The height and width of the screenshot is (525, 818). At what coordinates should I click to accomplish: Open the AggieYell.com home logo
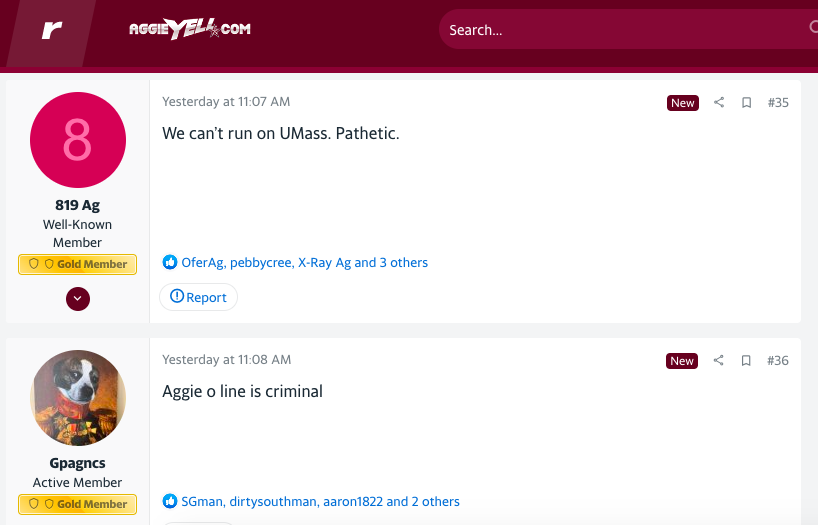pyautogui.click(x=189, y=30)
